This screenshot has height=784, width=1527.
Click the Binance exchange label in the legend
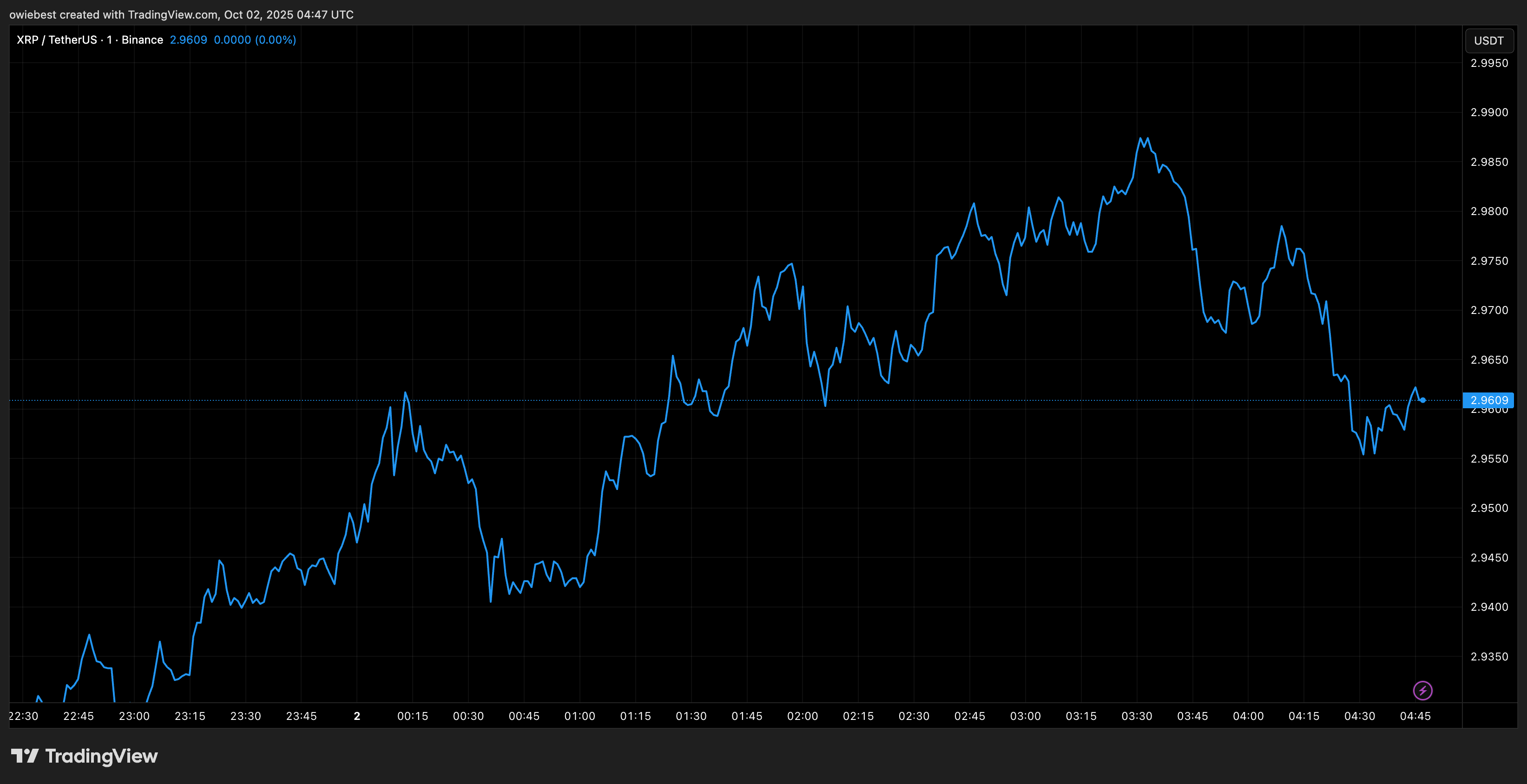[x=142, y=39]
